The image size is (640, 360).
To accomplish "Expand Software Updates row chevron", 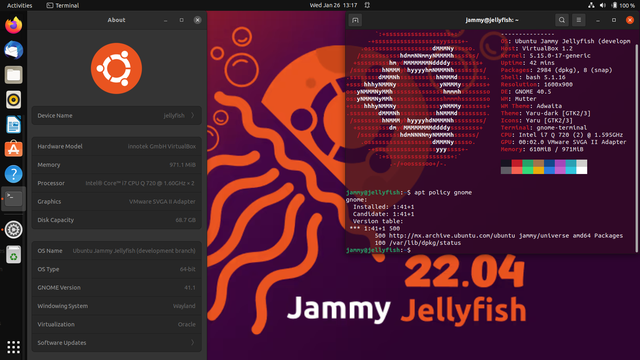I will (x=193, y=343).
